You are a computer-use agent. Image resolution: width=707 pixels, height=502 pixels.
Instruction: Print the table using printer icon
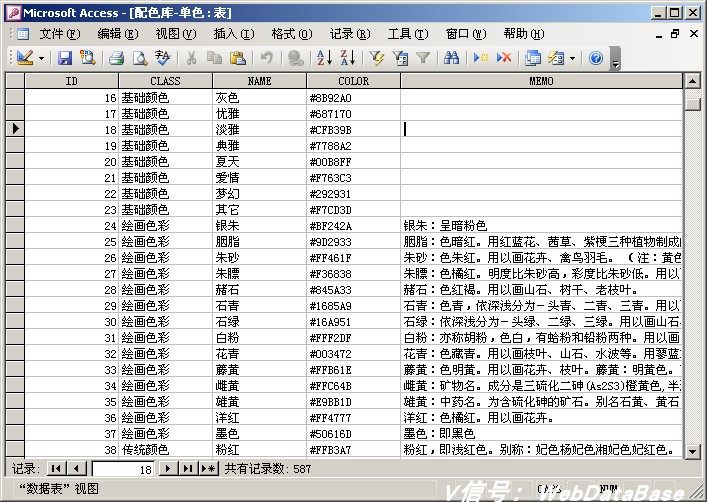coord(116,58)
